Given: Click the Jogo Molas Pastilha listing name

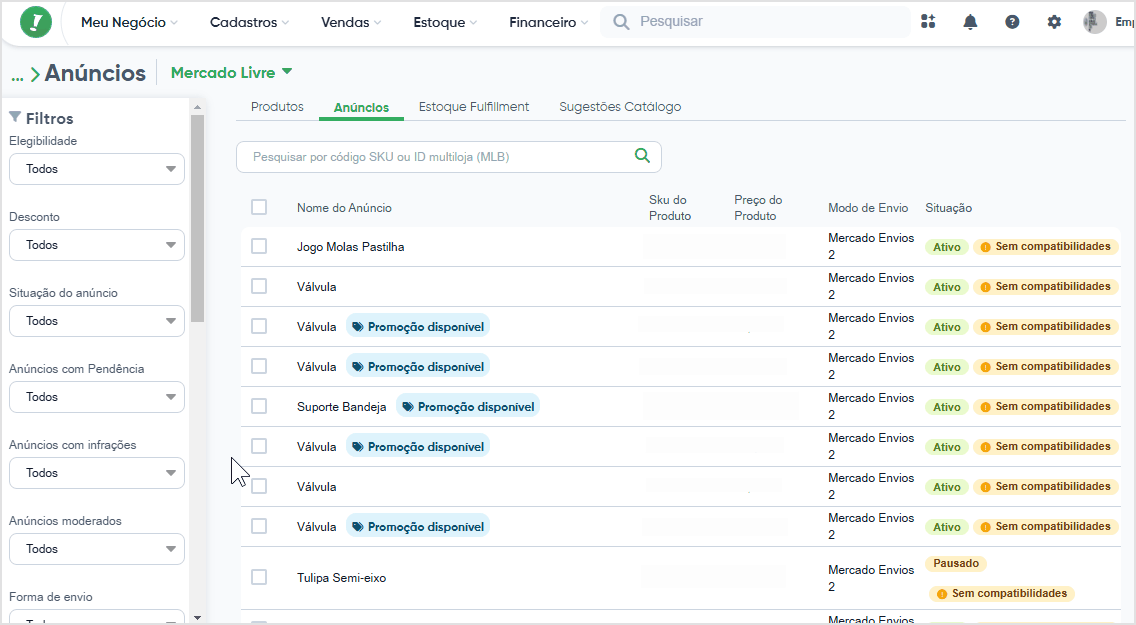Looking at the screenshot, I should (x=351, y=247).
